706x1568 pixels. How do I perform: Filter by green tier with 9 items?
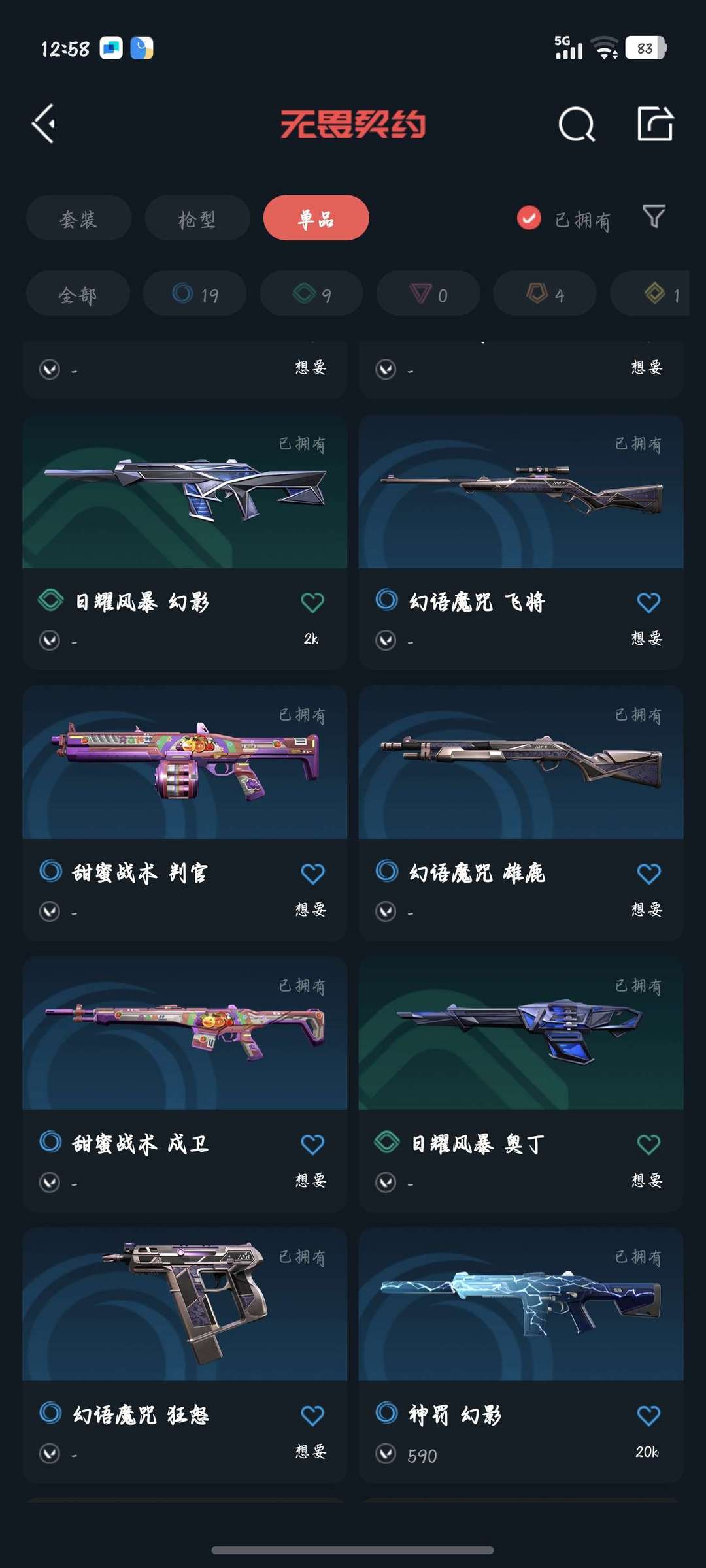coord(311,293)
